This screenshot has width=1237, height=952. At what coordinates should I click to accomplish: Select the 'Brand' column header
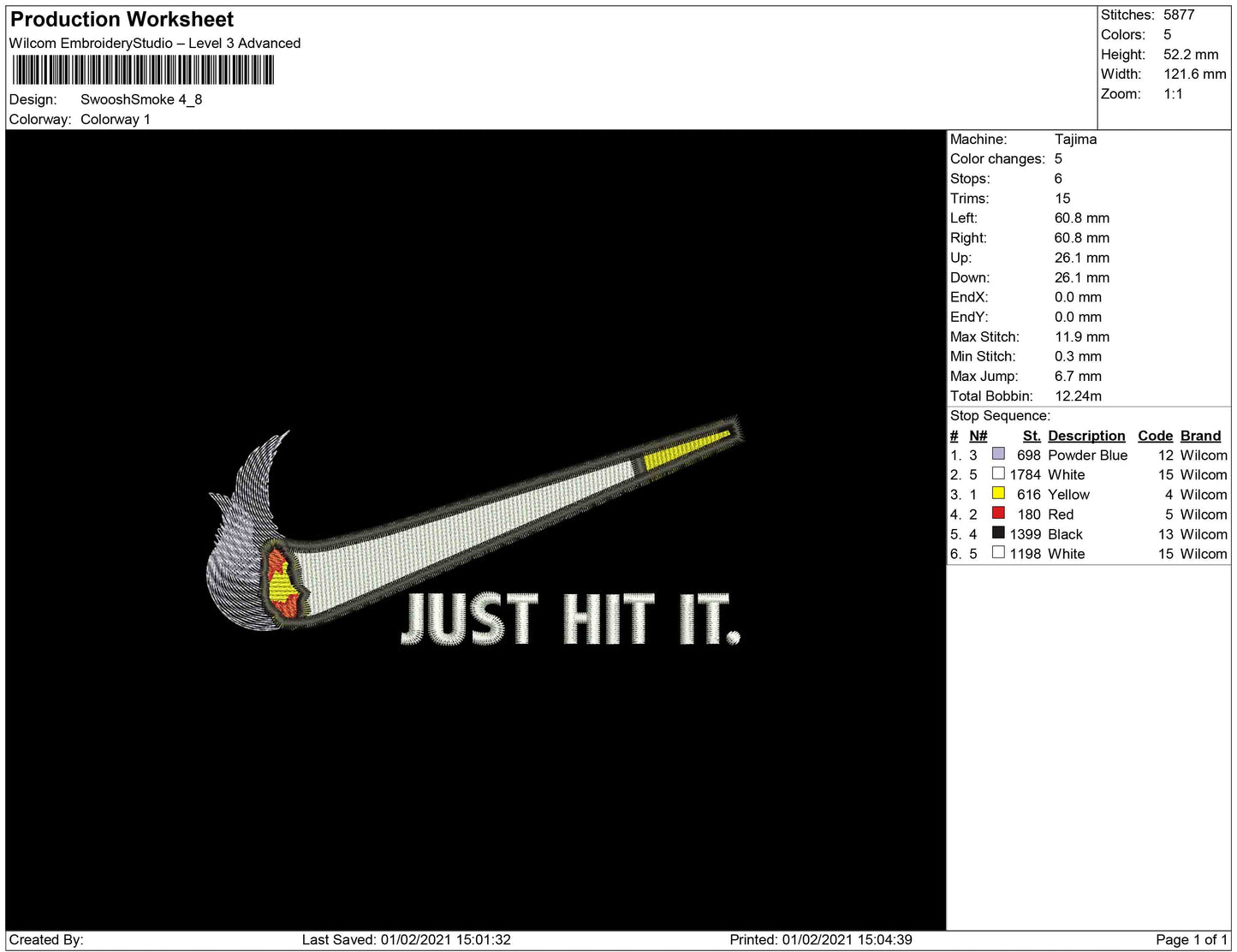click(x=1200, y=436)
